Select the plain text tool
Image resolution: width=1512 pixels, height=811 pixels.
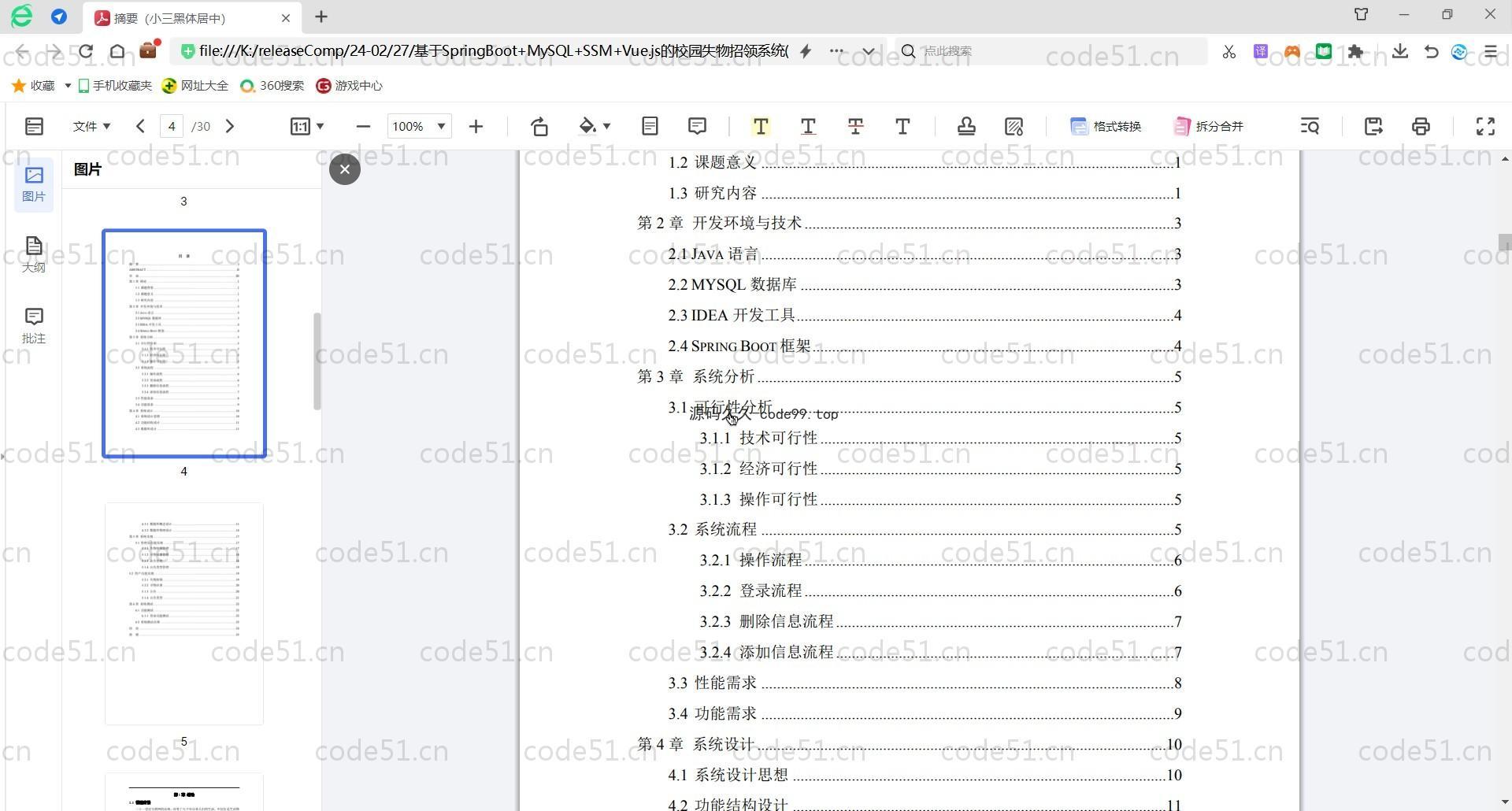tap(902, 126)
